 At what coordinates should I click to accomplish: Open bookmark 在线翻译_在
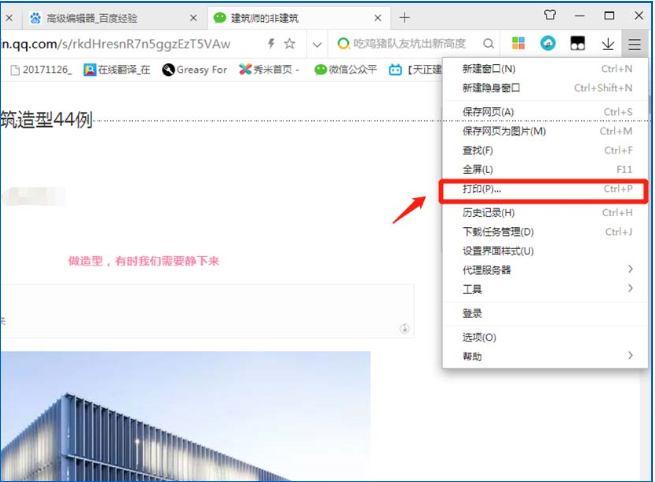tap(117, 70)
